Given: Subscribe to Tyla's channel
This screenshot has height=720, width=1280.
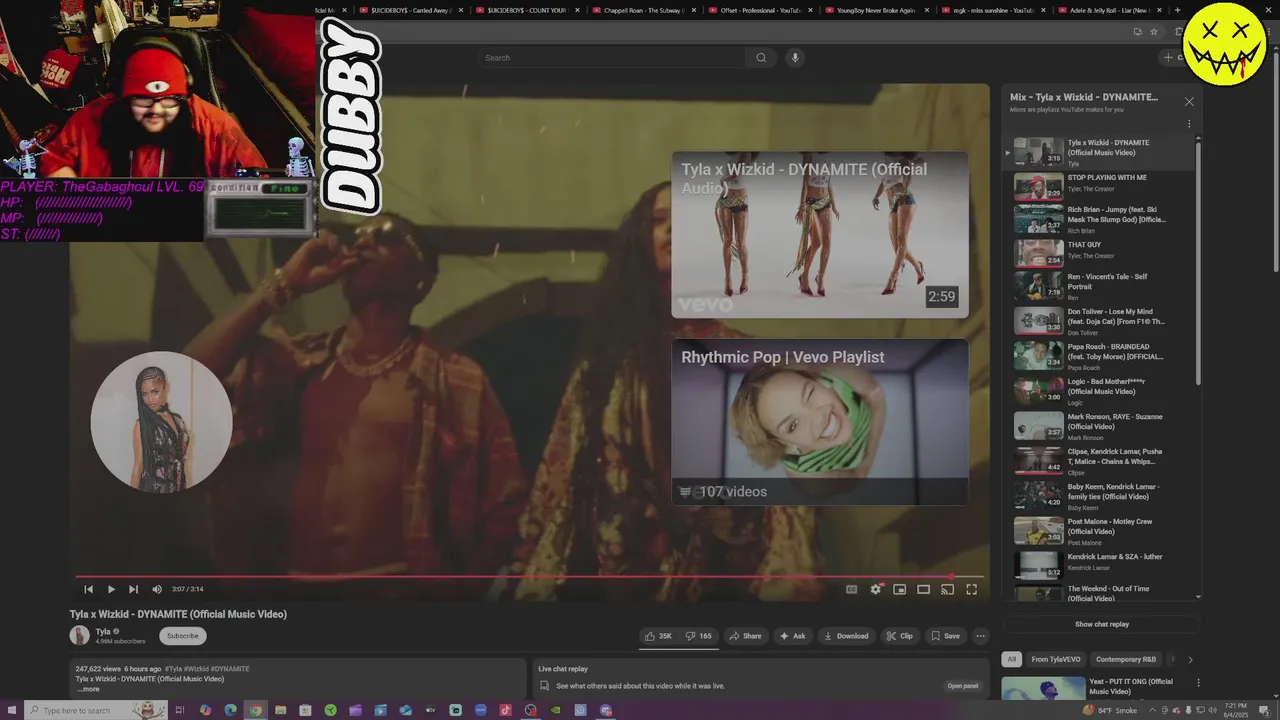Looking at the screenshot, I should click(x=183, y=636).
